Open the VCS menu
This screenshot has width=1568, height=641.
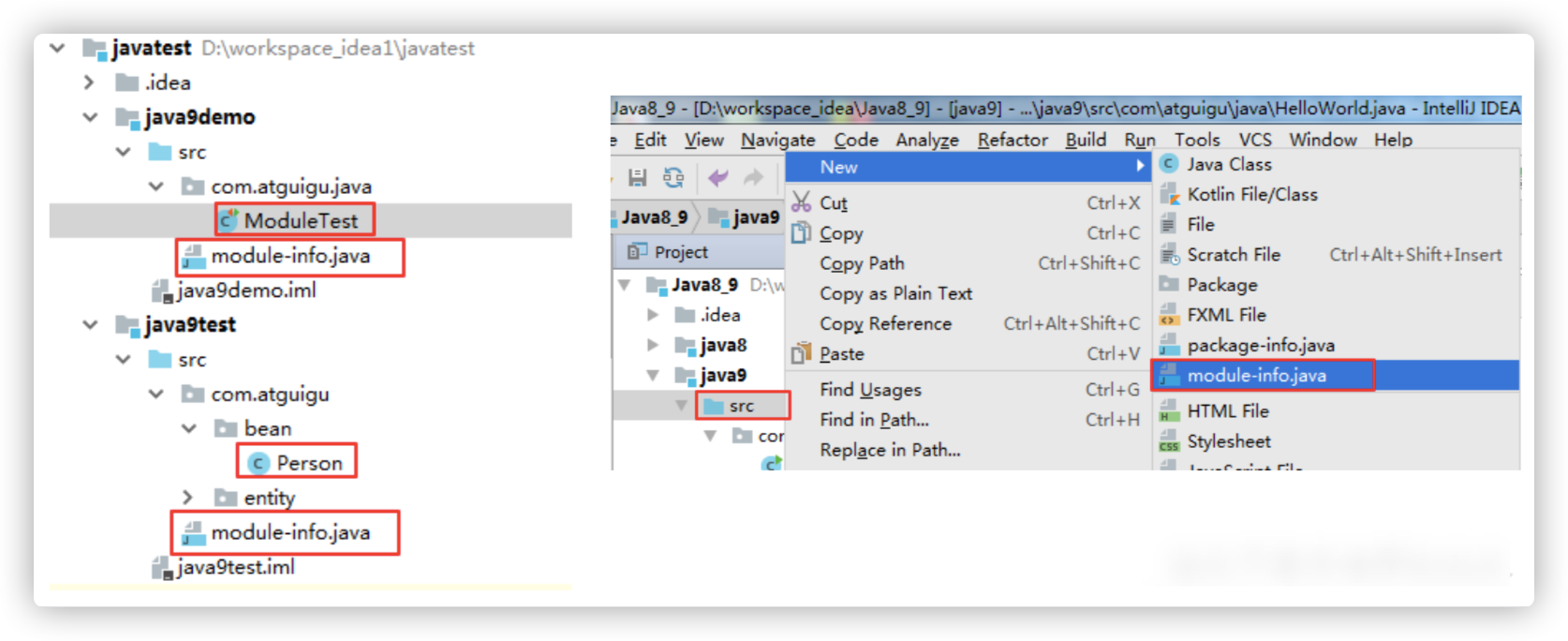(1255, 140)
